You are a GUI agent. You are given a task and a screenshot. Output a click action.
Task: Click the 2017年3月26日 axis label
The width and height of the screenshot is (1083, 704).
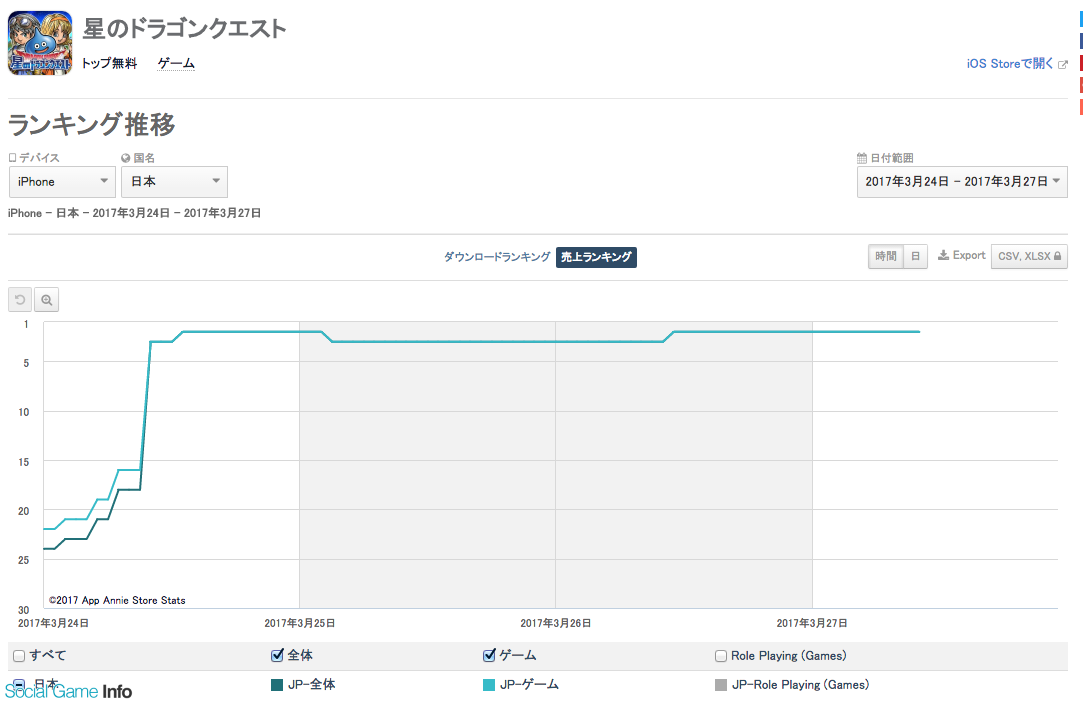coord(556,623)
